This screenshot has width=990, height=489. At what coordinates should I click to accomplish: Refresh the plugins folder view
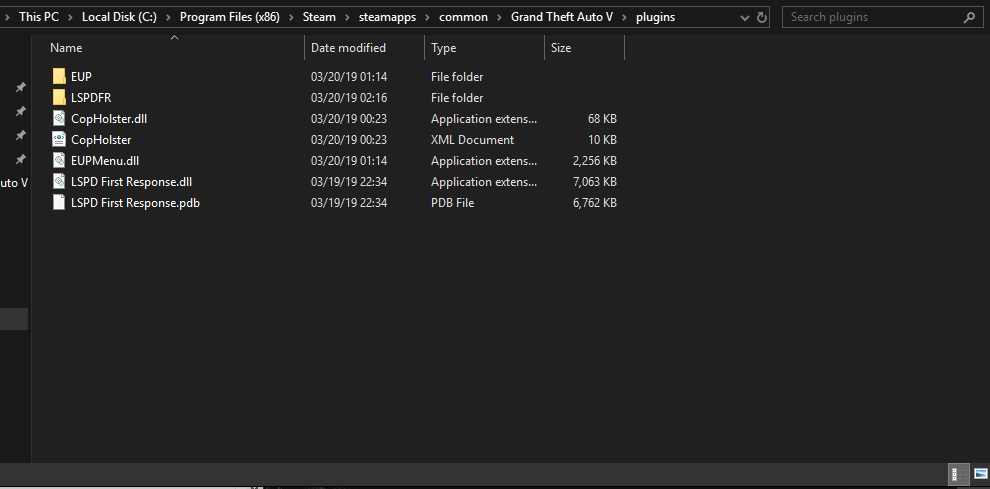762,17
